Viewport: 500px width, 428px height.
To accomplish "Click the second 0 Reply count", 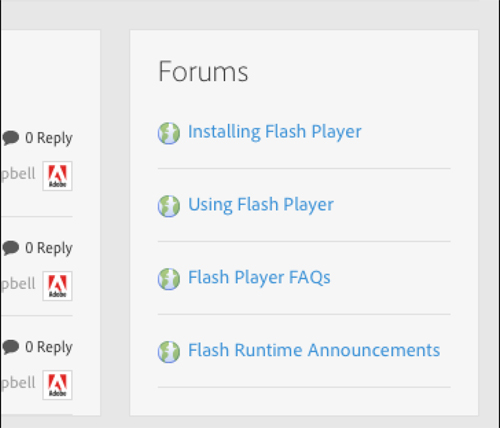I will [49, 248].
